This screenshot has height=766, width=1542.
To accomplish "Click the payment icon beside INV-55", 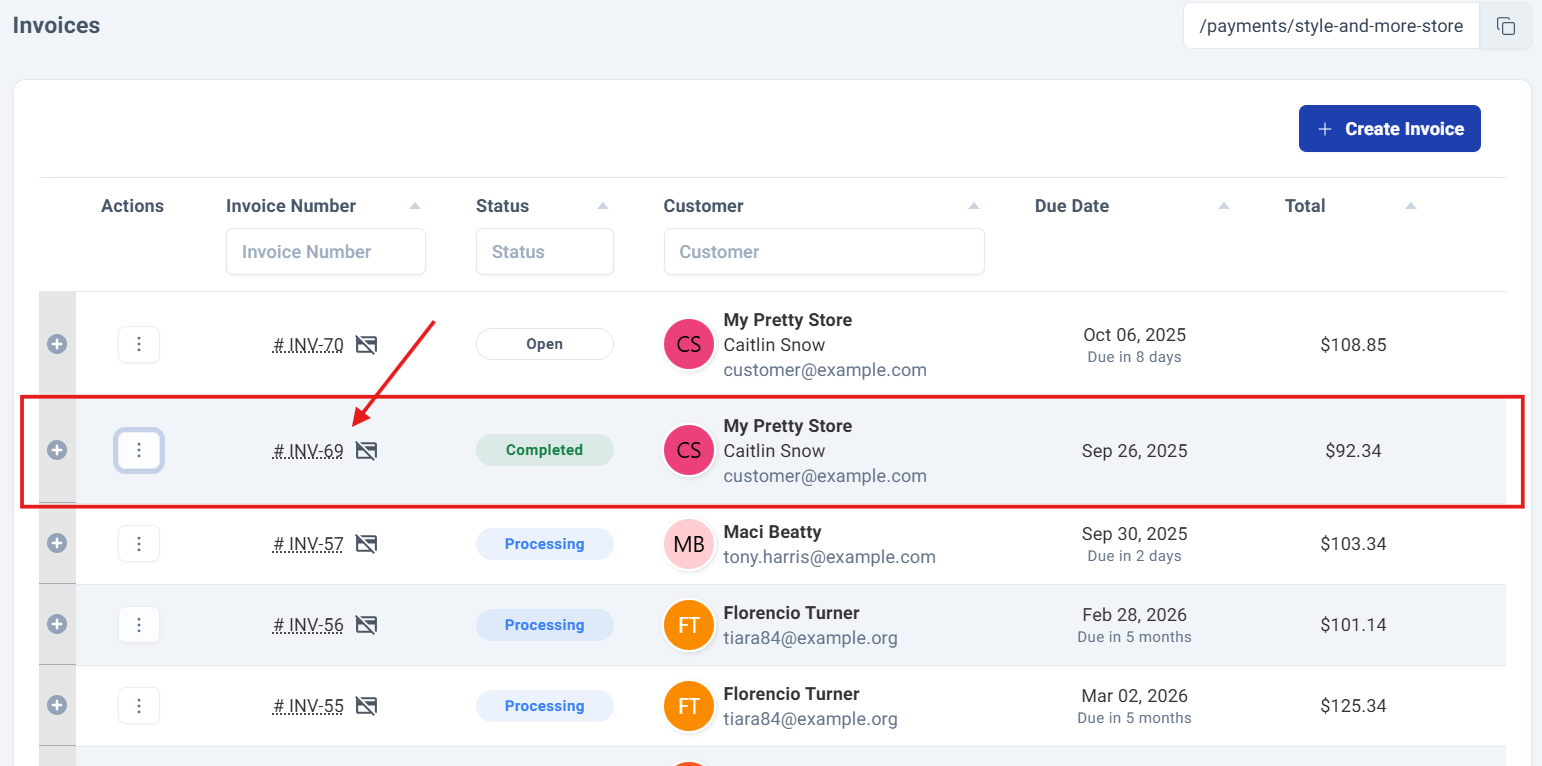I will point(367,706).
